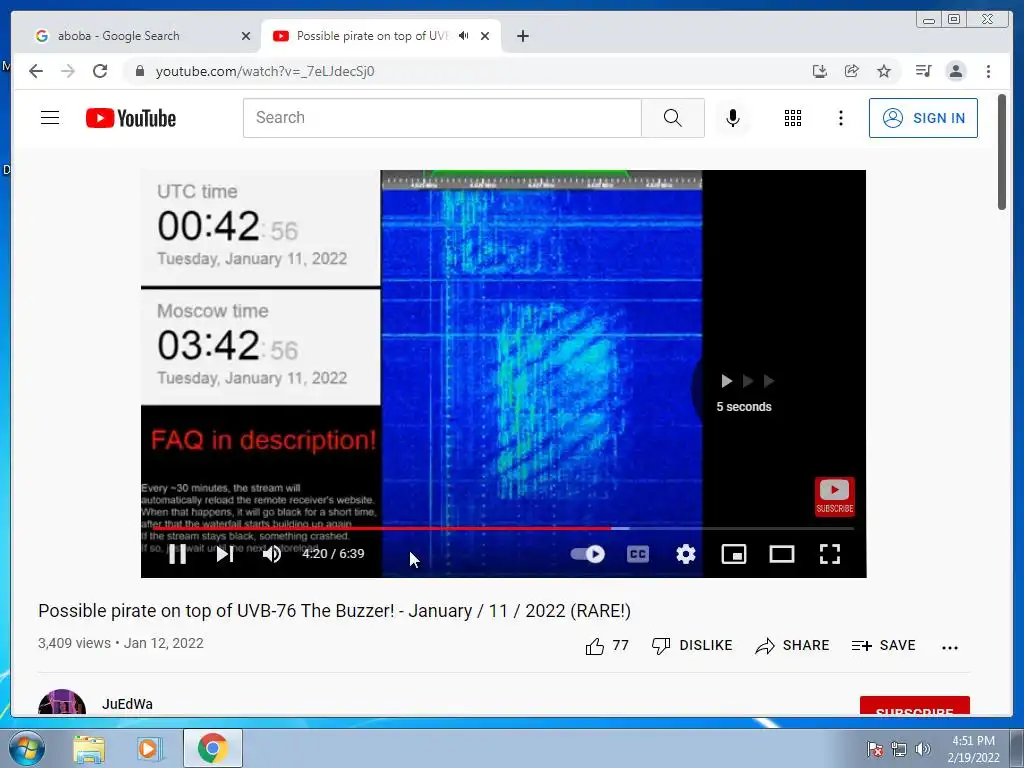1024x768 pixels.
Task: Open the JuEdWa channel name link
Action: 127,704
